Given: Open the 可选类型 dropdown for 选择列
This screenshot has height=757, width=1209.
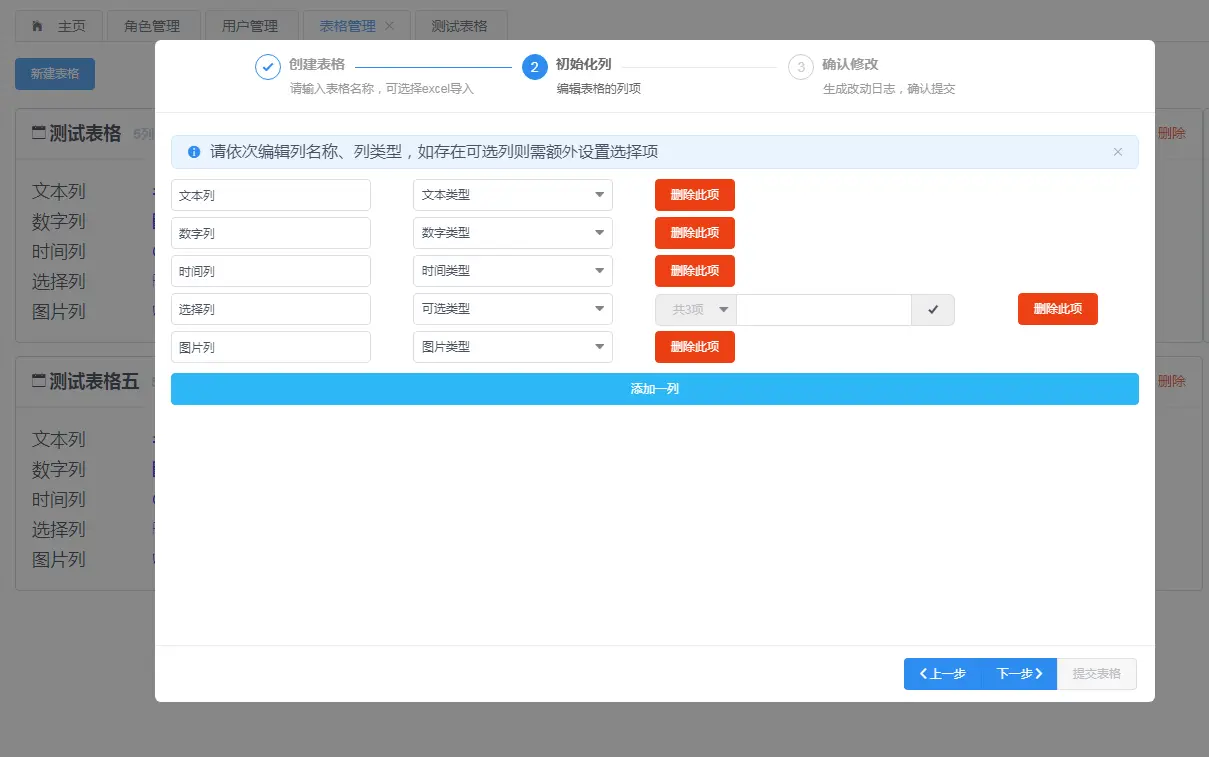Looking at the screenshot, I should click(x=512, y=308).
